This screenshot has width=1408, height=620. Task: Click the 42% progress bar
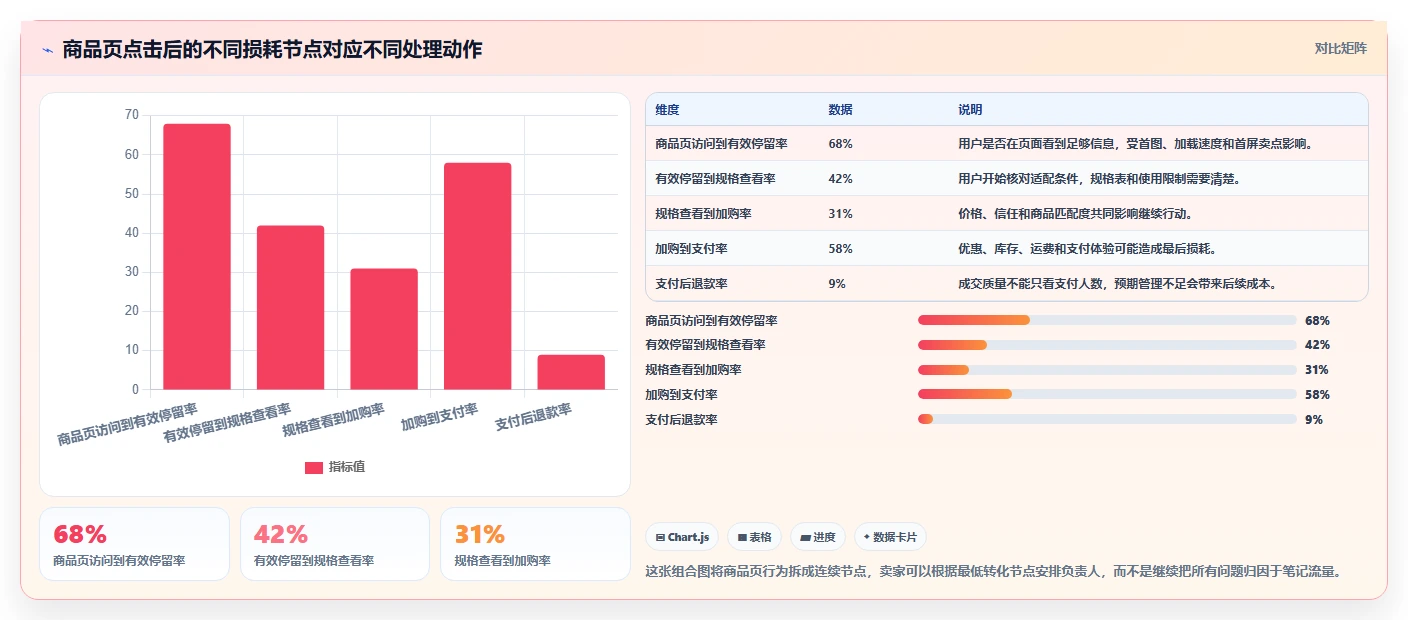pyautogui.click(x=1107, y=345)
